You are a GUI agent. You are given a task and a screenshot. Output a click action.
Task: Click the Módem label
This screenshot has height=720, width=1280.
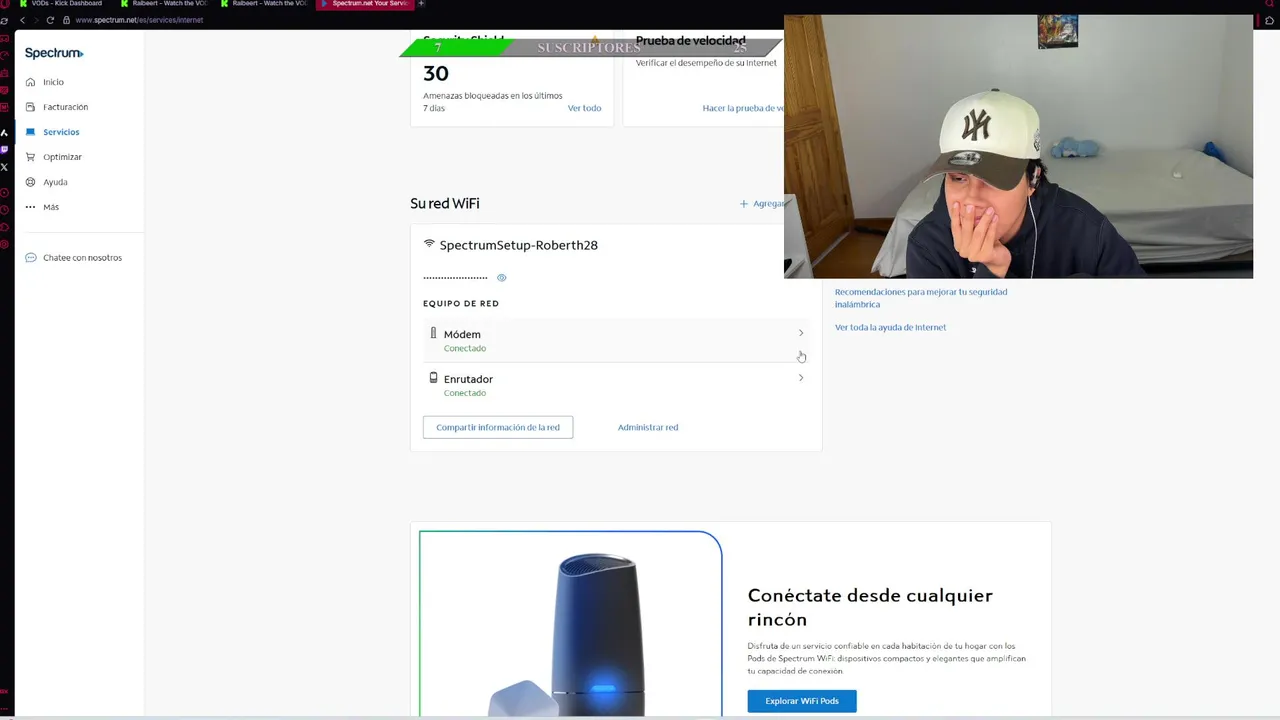point(462,334)
